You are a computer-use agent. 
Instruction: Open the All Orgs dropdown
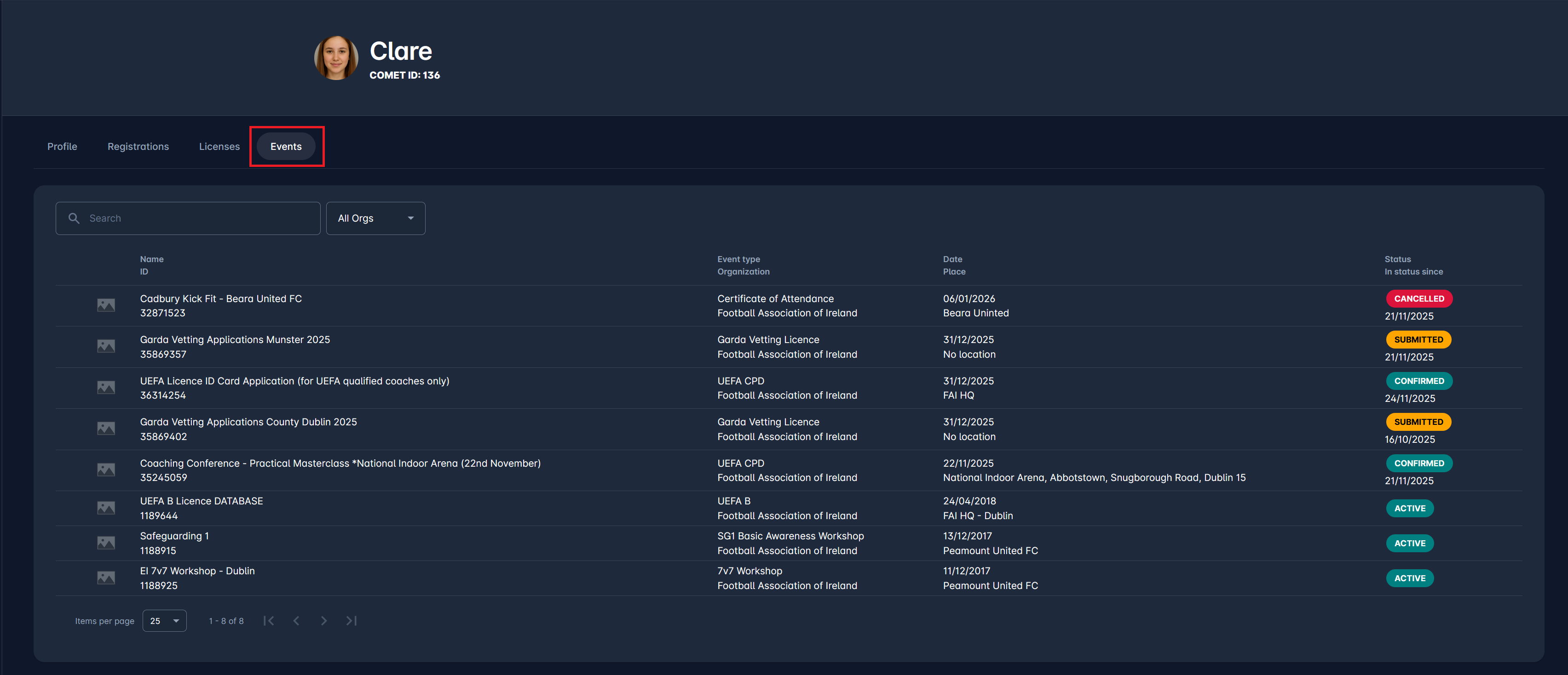(375, 218)
